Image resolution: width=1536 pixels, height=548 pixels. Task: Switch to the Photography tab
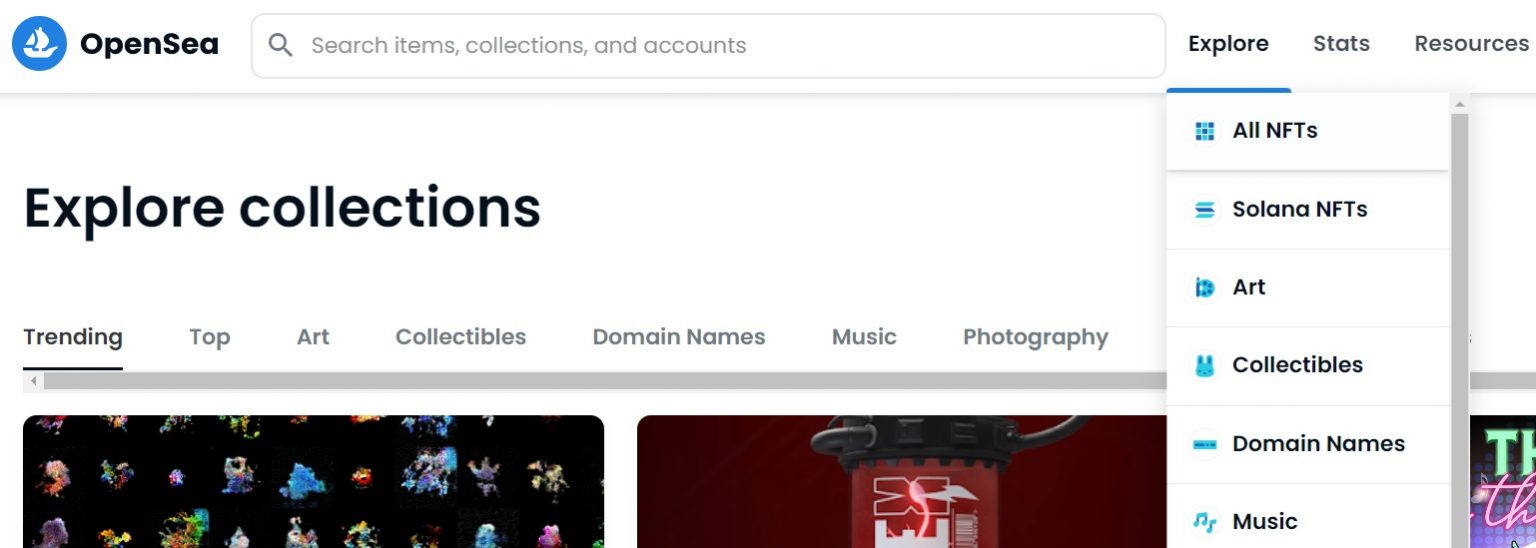(x=1035, y=338)
